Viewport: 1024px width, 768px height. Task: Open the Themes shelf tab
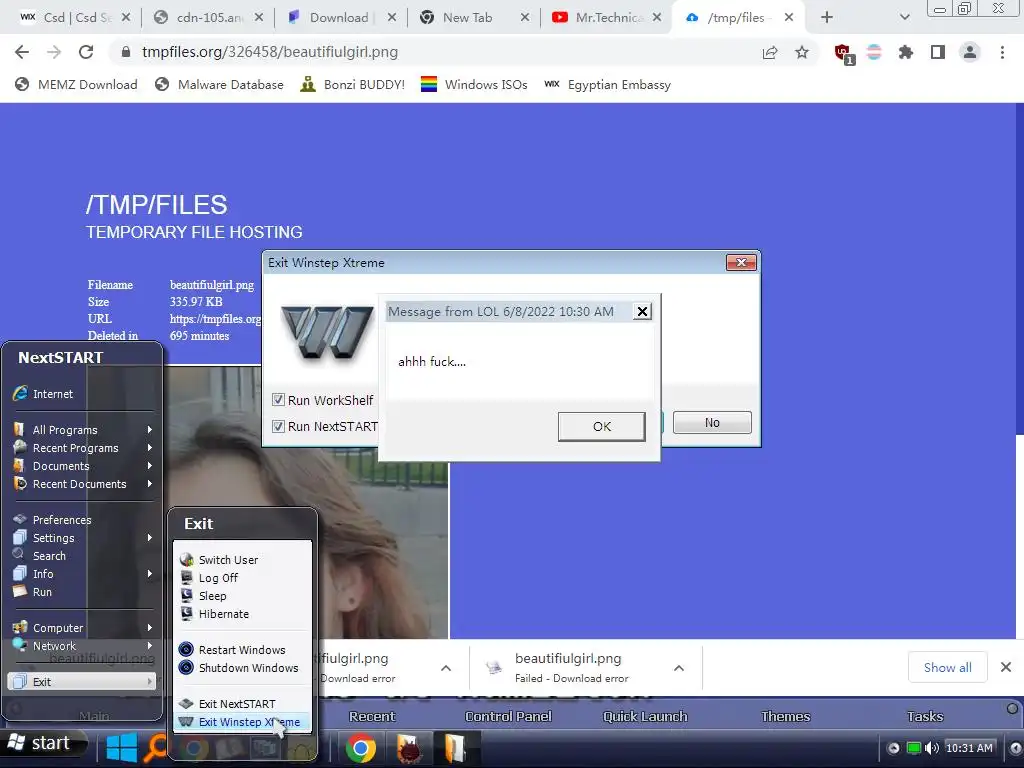click(x=785, y=716)
